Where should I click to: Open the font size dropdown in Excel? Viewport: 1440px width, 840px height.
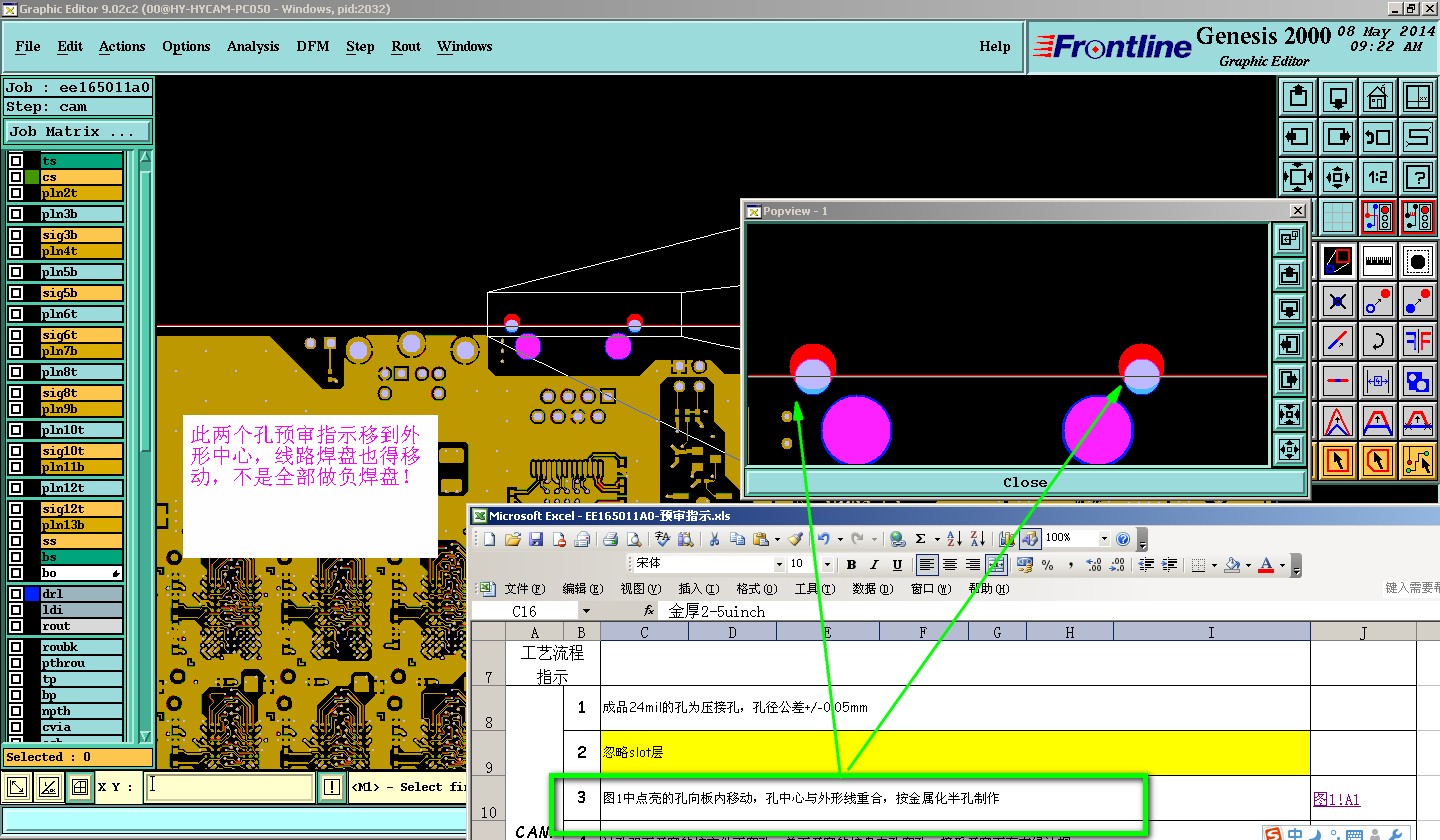tap(827, 565)
